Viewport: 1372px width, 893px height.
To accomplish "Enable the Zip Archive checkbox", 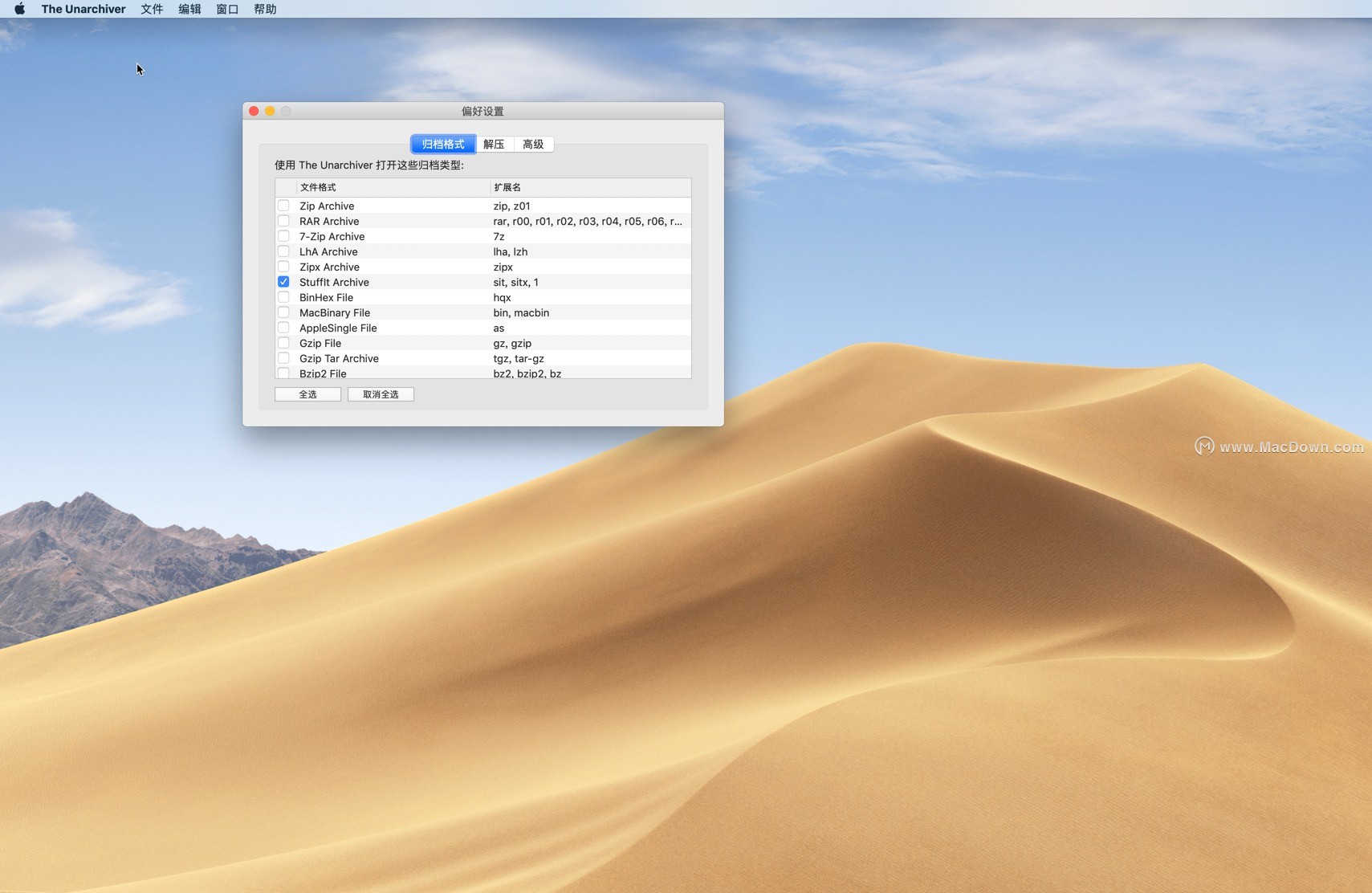I will pos(283,206).
